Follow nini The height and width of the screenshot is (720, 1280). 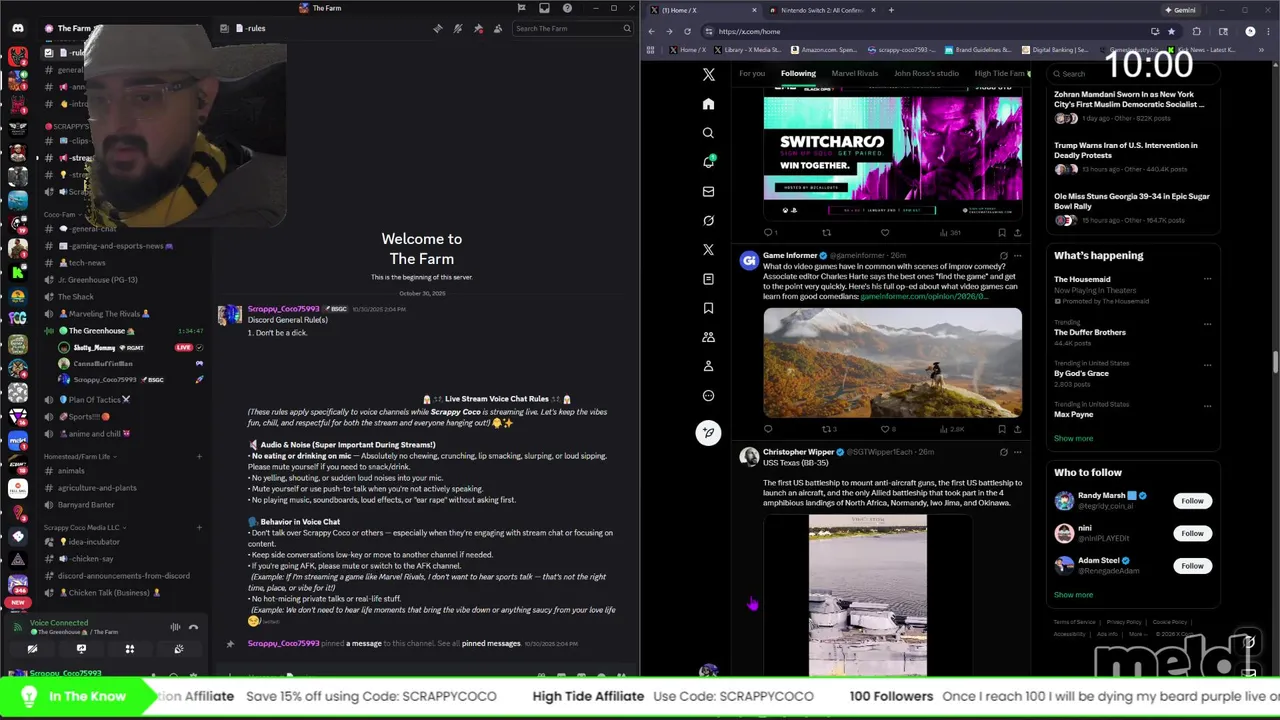point(1192,533)
